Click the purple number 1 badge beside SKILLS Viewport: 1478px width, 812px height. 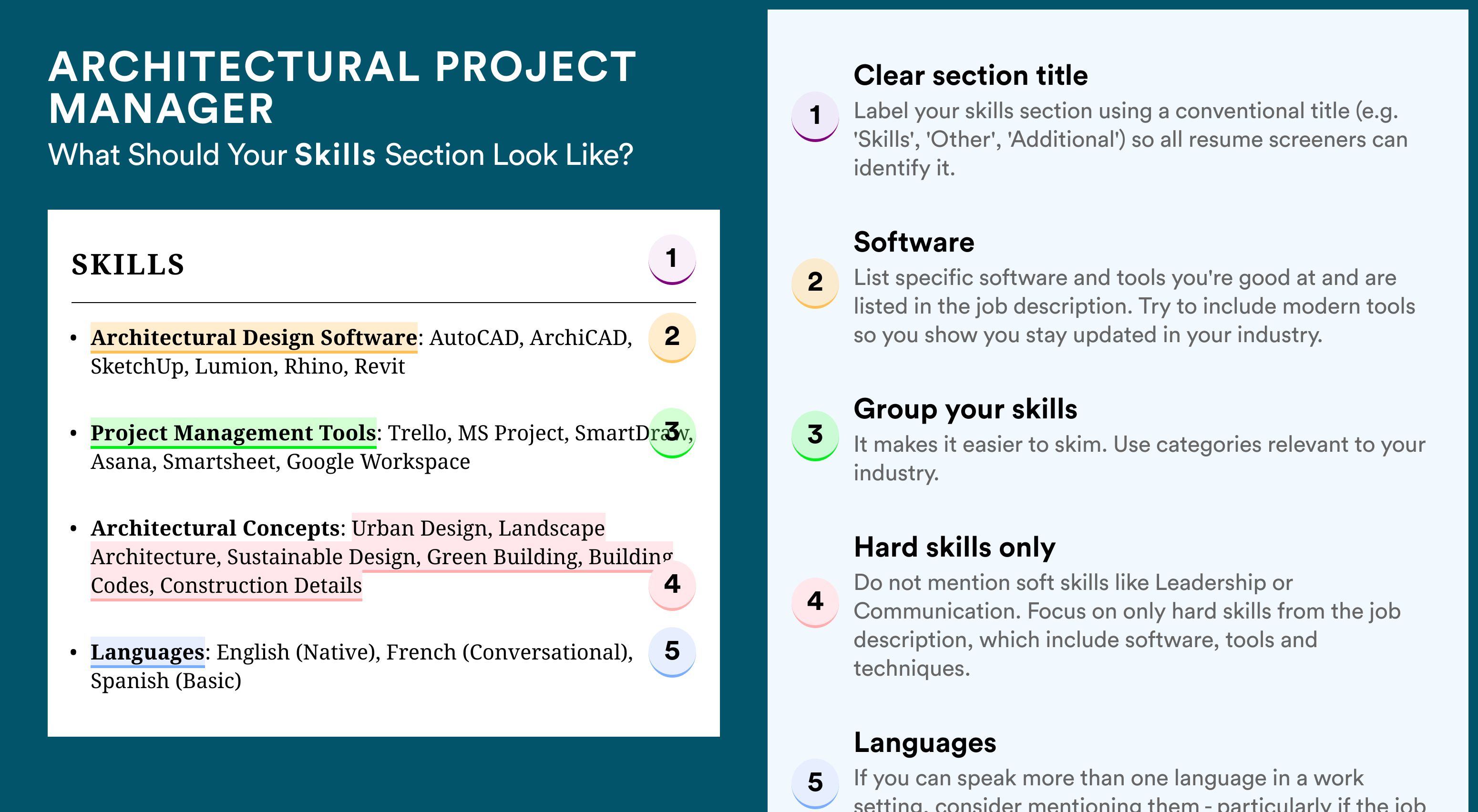pyautogui.click(x=672, y=259)
